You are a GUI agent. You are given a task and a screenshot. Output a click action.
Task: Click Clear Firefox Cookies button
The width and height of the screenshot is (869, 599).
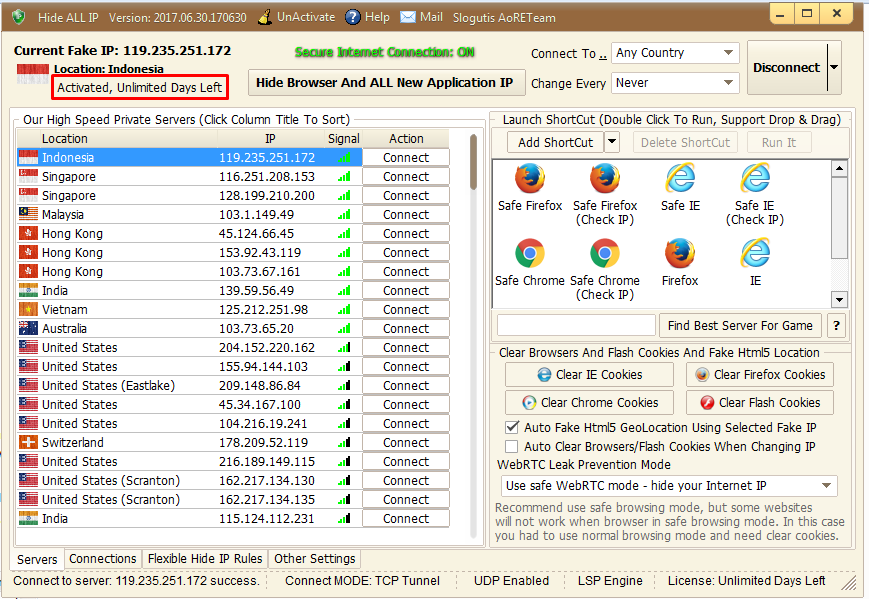tap(760, 375)
